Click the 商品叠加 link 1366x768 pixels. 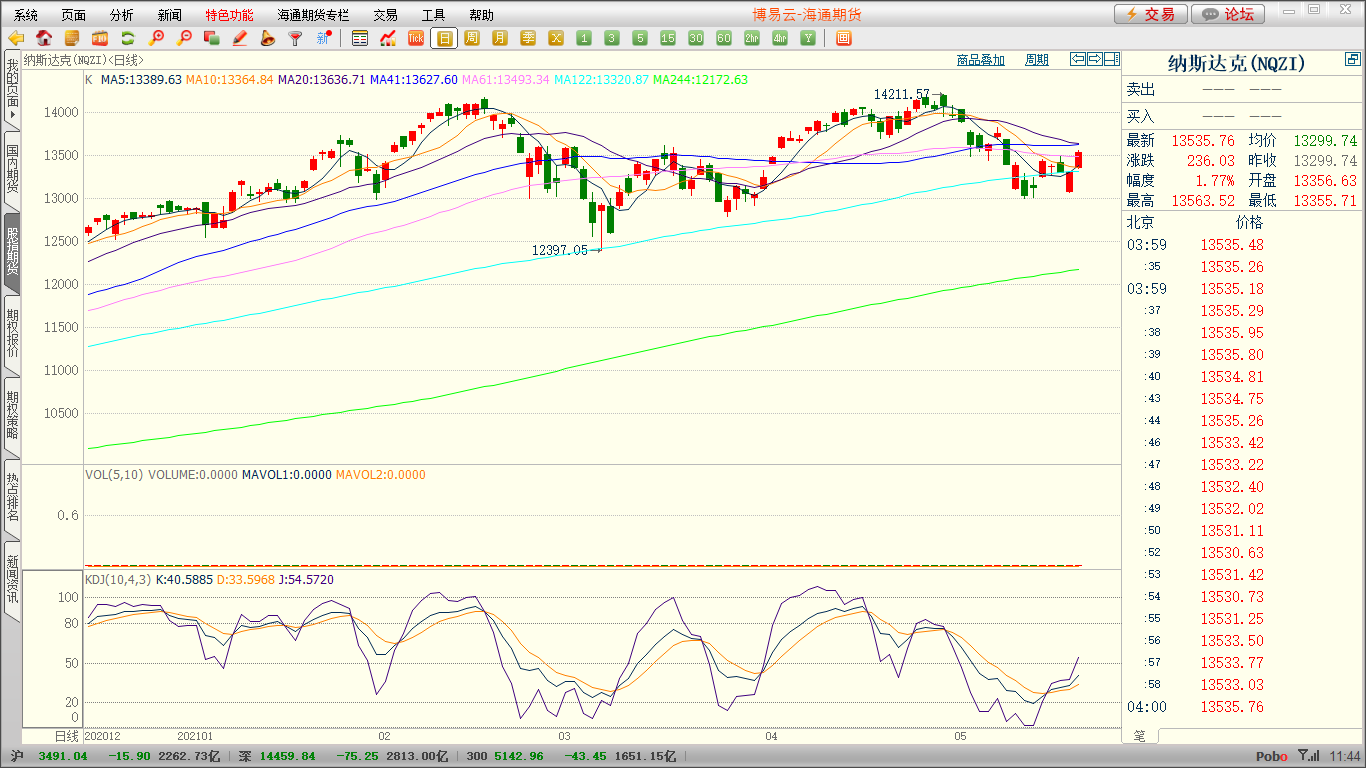point(981,60)
